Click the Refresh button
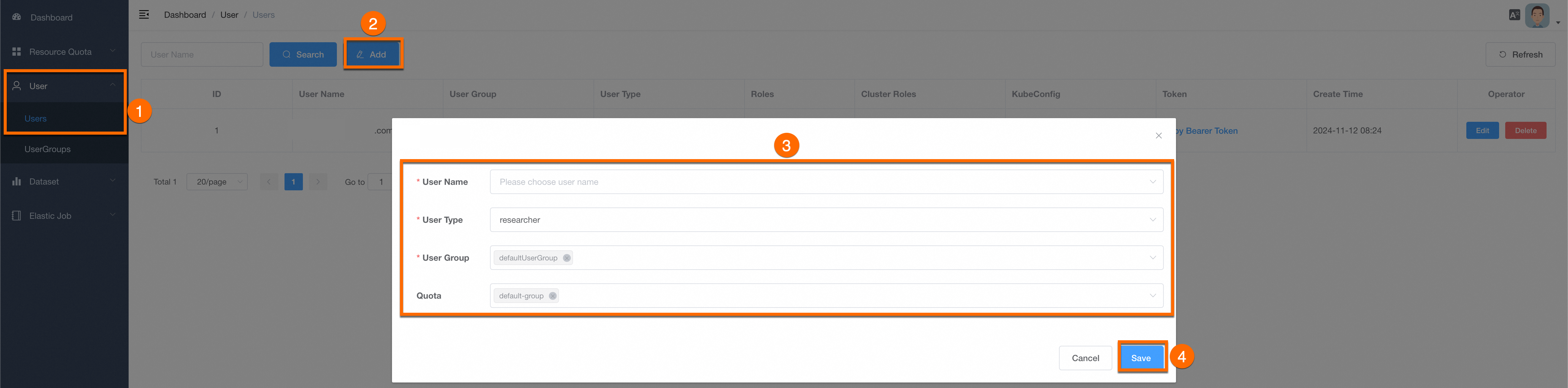Screen dimensions: 1568x388 click(x=1520, y=55)
